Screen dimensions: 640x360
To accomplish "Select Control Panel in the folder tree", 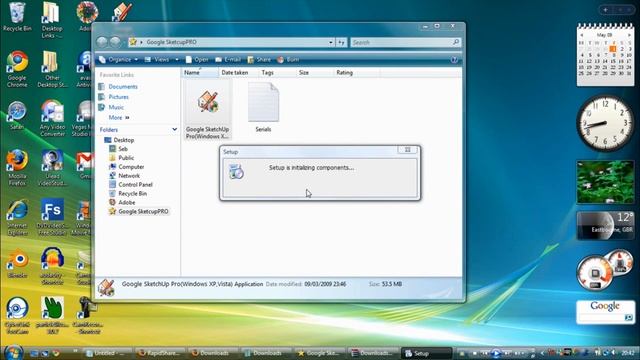I will pyautogui.click(x=131, y=184).
